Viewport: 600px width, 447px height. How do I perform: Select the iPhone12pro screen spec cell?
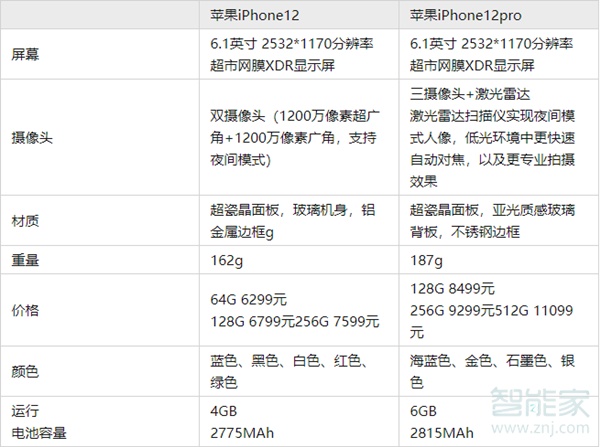click(499, 54)
